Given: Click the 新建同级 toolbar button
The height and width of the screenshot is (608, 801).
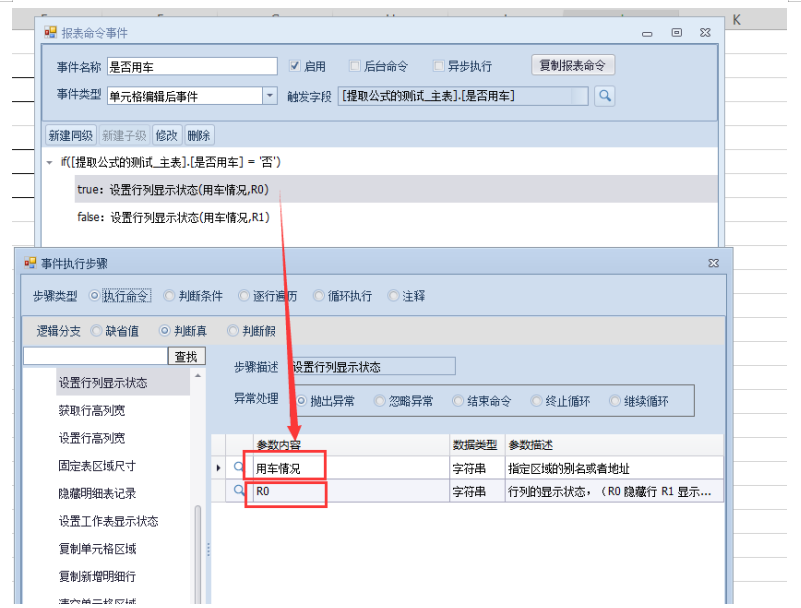Looking at the screenshot, I should pyautogui.click(x=70, y=135).
